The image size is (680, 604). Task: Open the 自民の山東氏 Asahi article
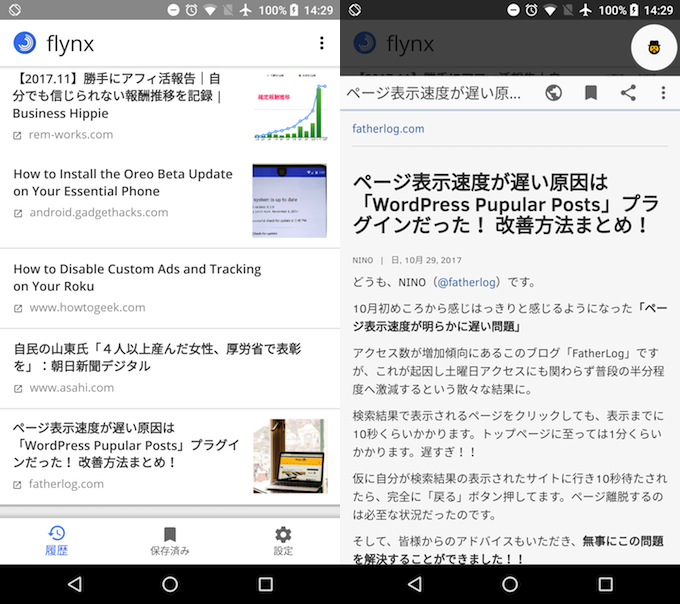pyautogui.click(x=170, y=369)
